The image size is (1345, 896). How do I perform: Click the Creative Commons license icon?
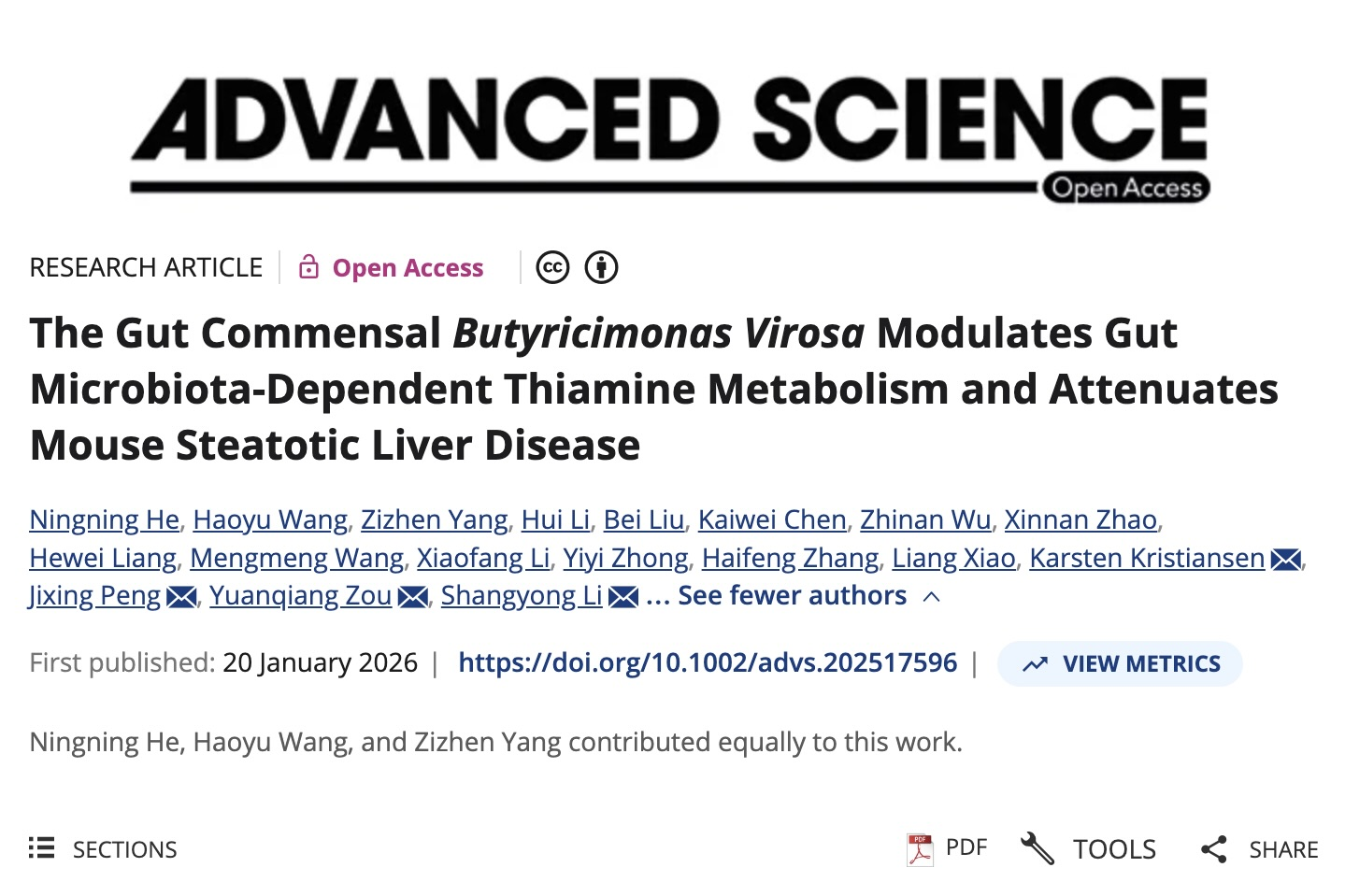[x=552, y=268]
